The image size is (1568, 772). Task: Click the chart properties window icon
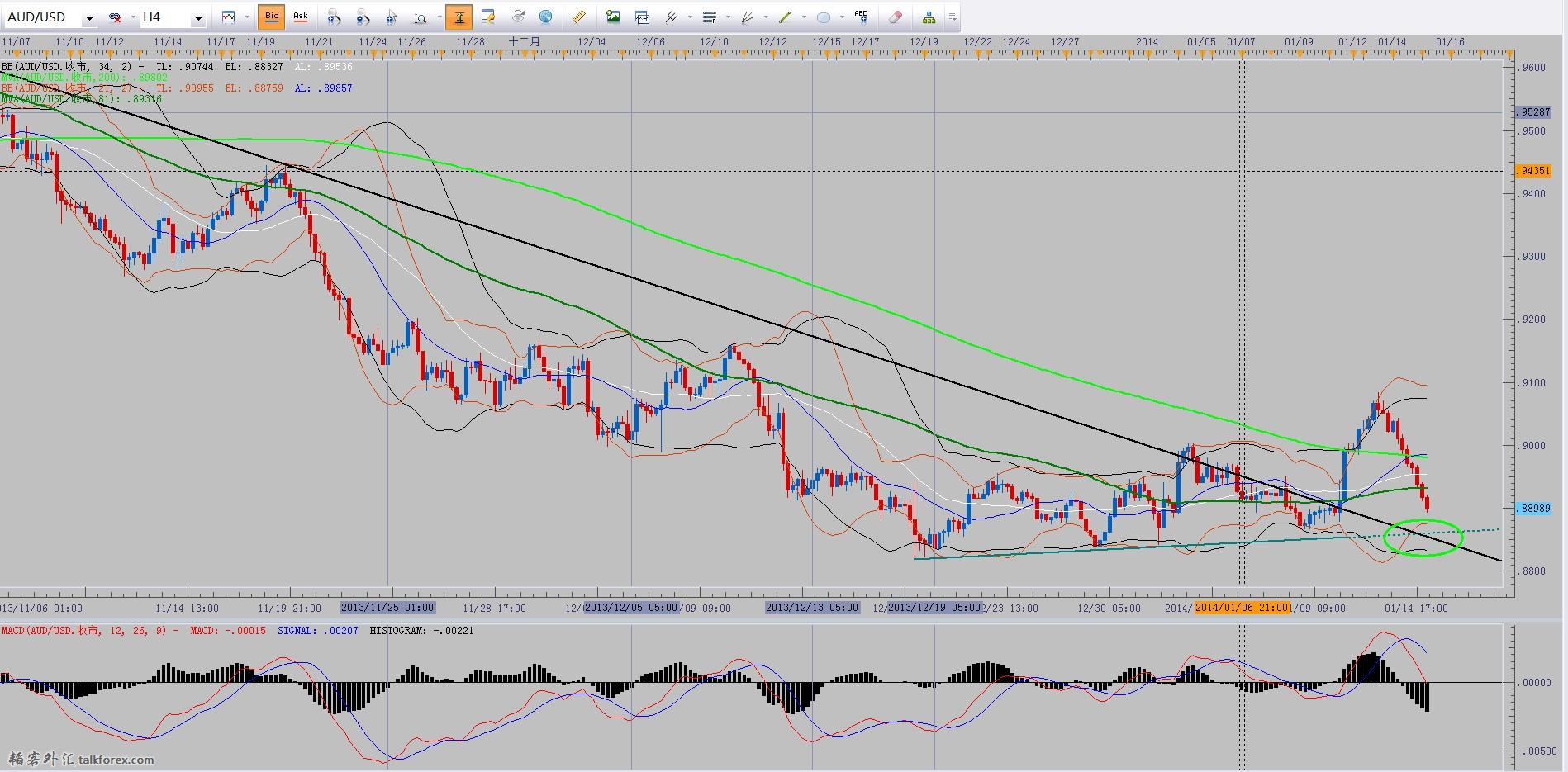(x=487, y=17)
